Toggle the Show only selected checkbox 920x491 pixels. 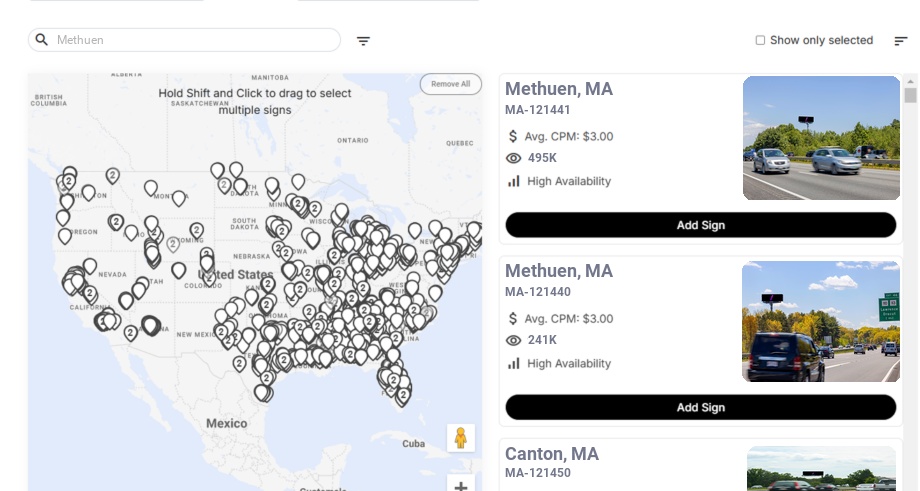tap(760, 40)
